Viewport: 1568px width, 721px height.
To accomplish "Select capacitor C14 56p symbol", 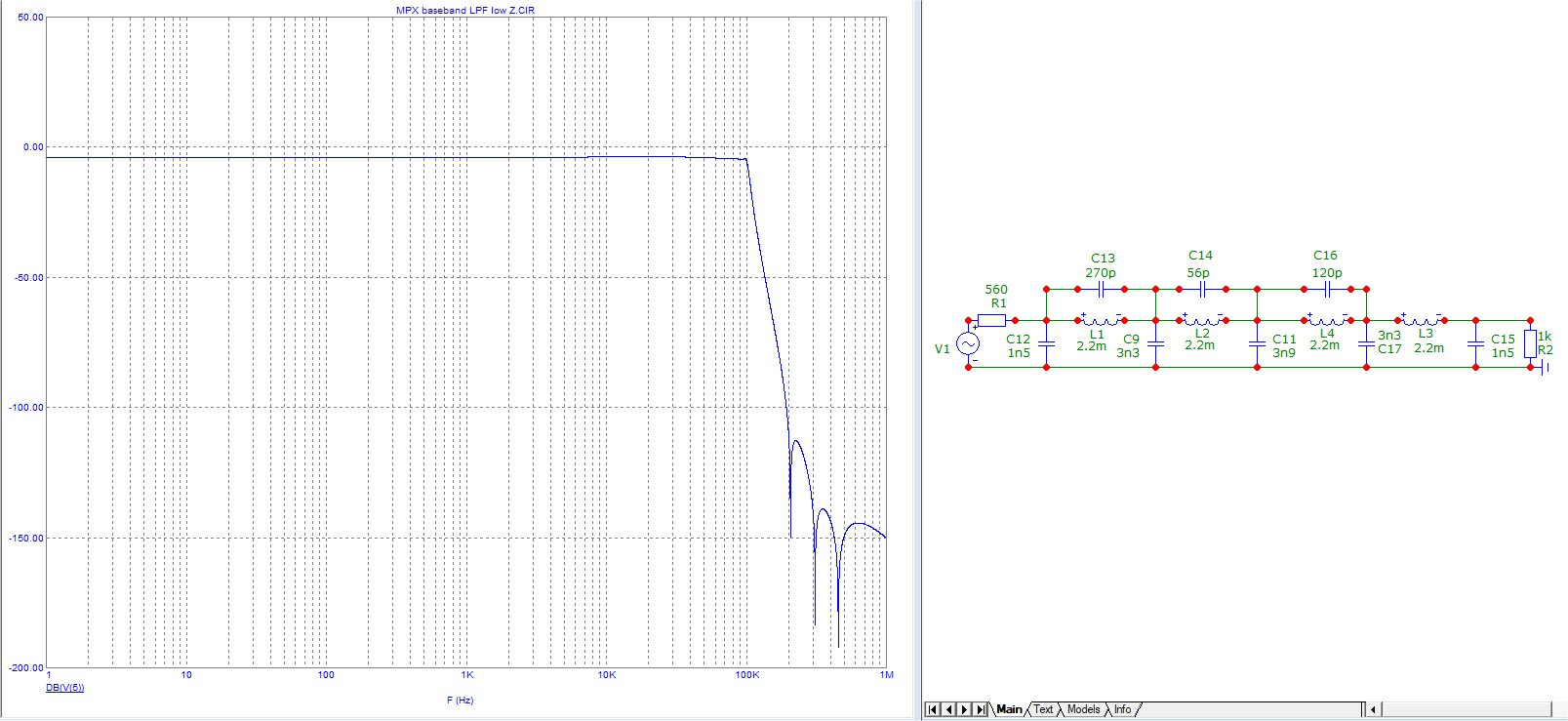I will coord(1203,290).
